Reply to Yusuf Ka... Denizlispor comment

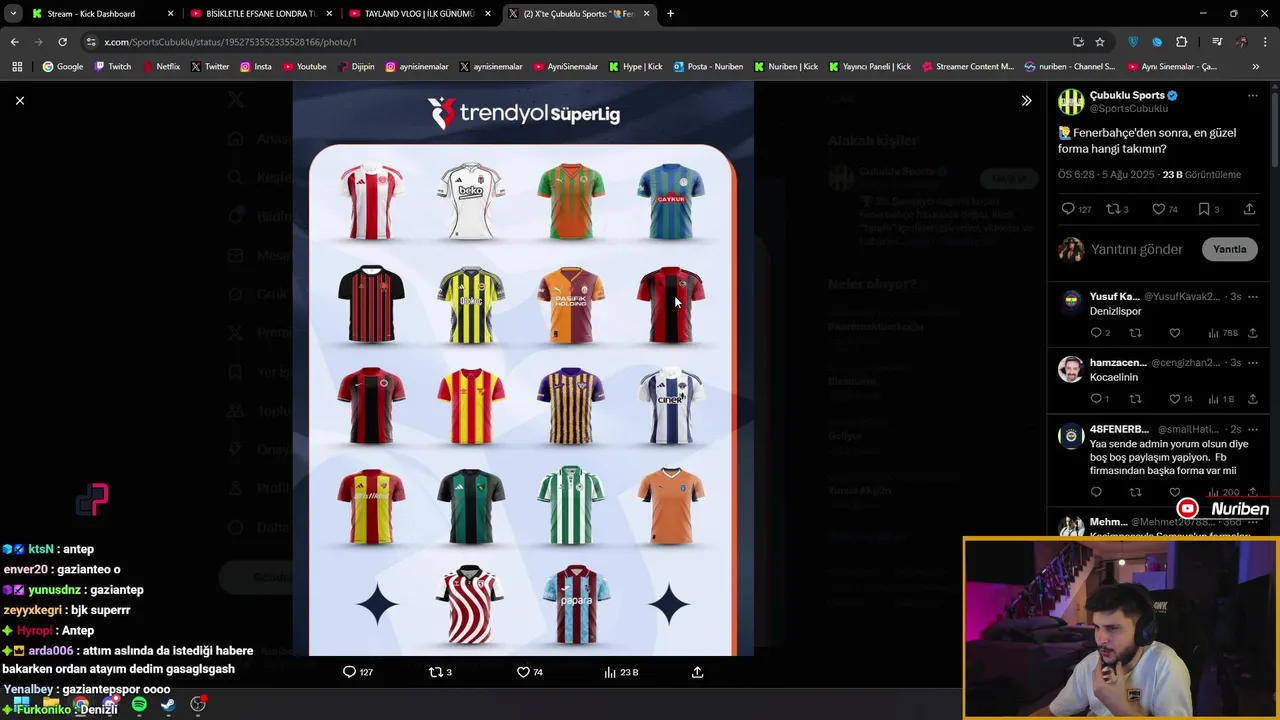(x=1096, y=333)
